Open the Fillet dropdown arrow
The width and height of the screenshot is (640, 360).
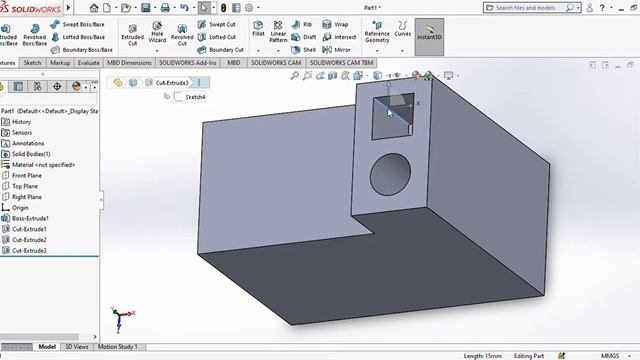coord(258,51)
